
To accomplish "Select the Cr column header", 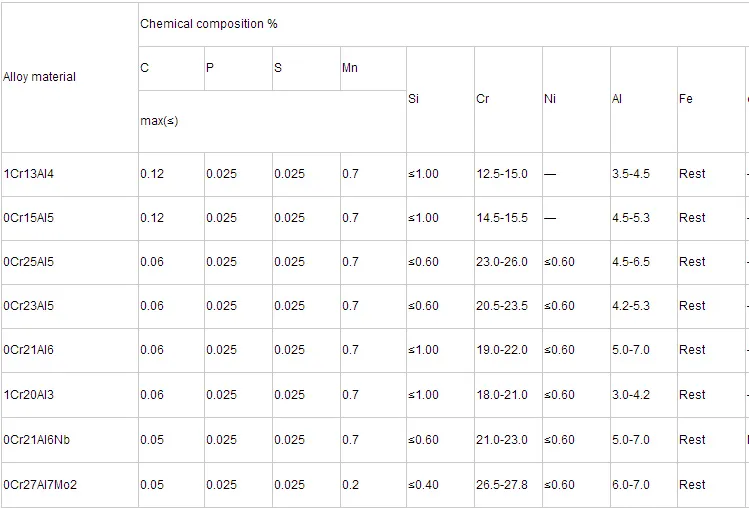I will click(483, 99).
